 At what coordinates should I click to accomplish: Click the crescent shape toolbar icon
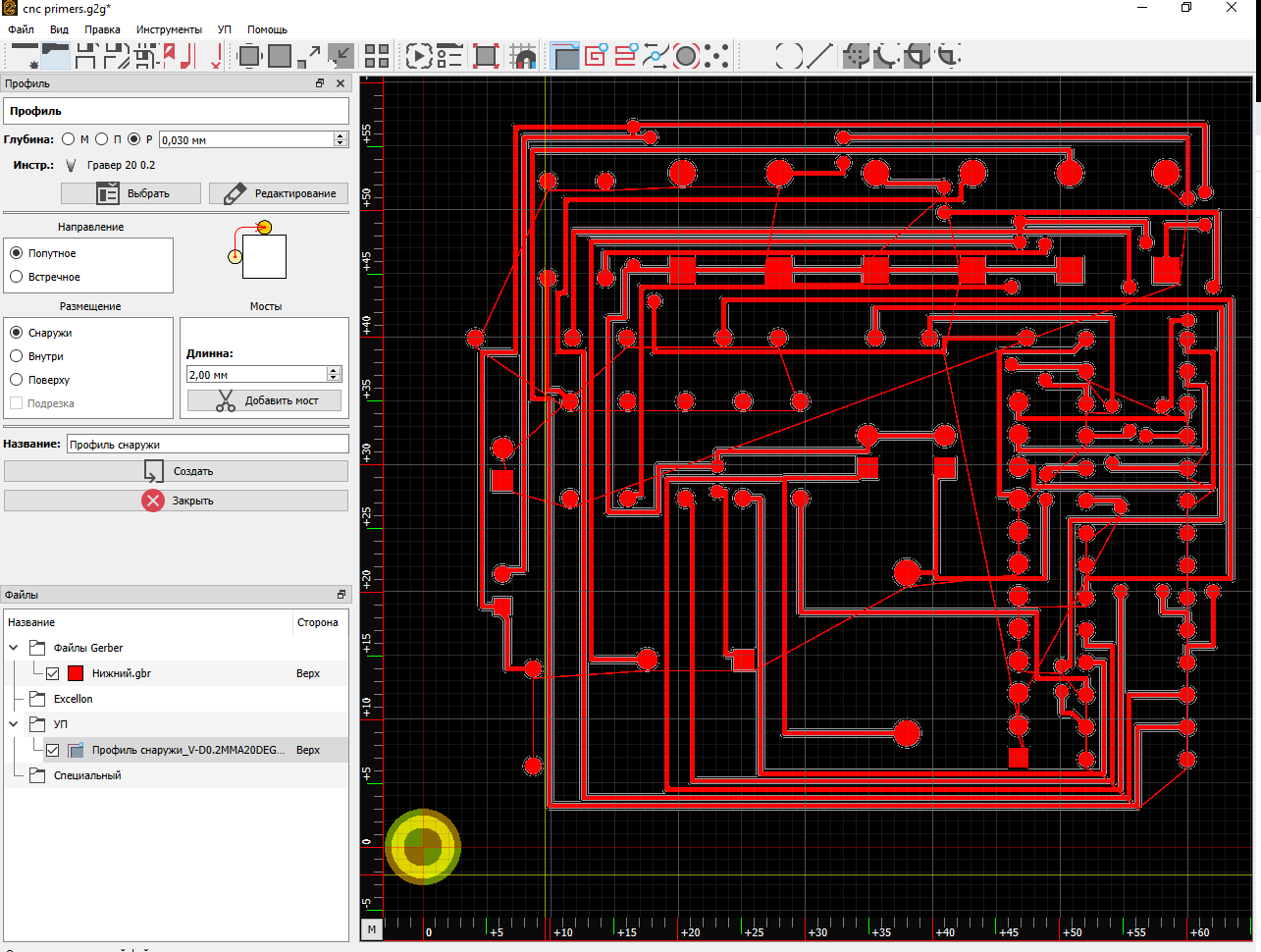pos(887,56)
